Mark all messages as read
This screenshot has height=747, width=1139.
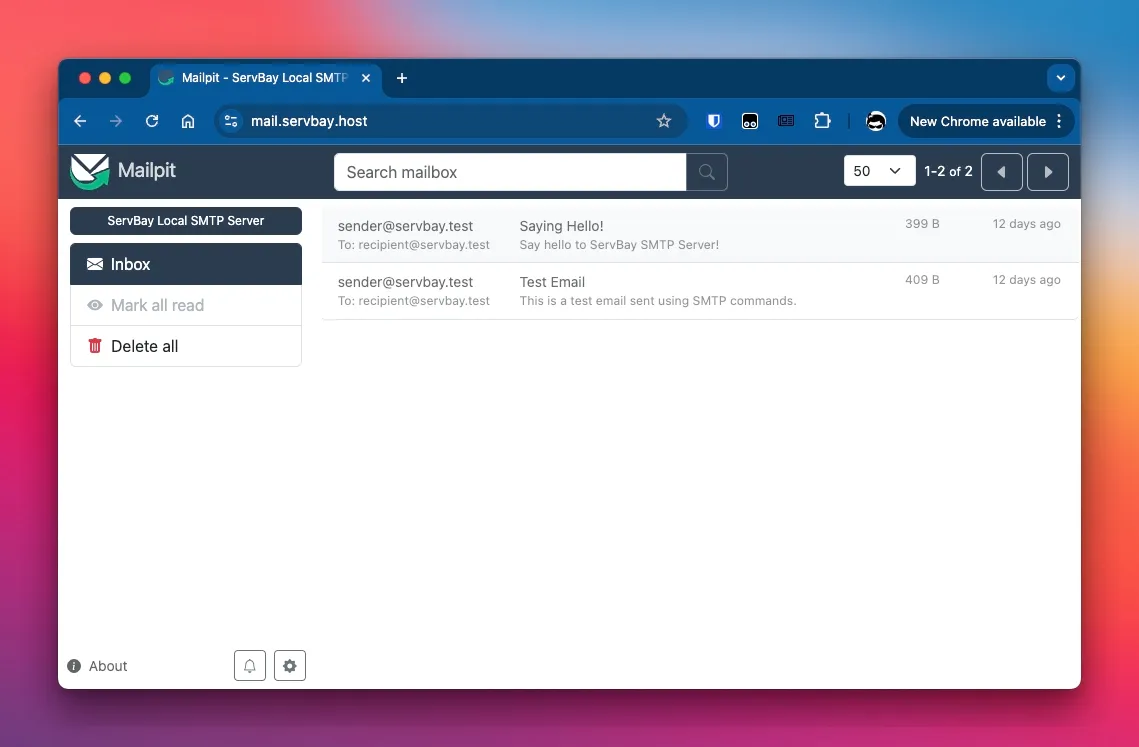coord(157,305)
